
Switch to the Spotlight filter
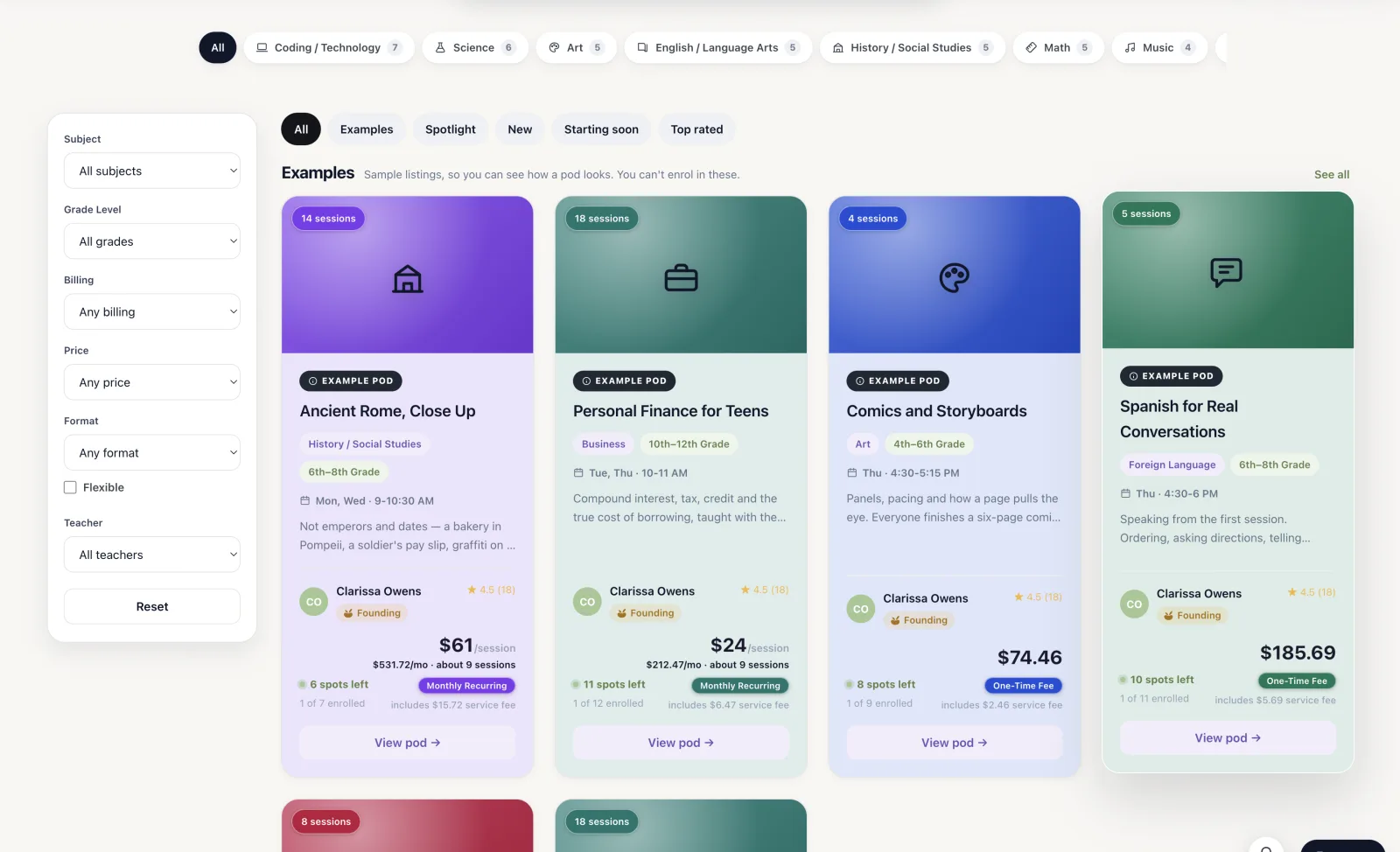point(451,129)
